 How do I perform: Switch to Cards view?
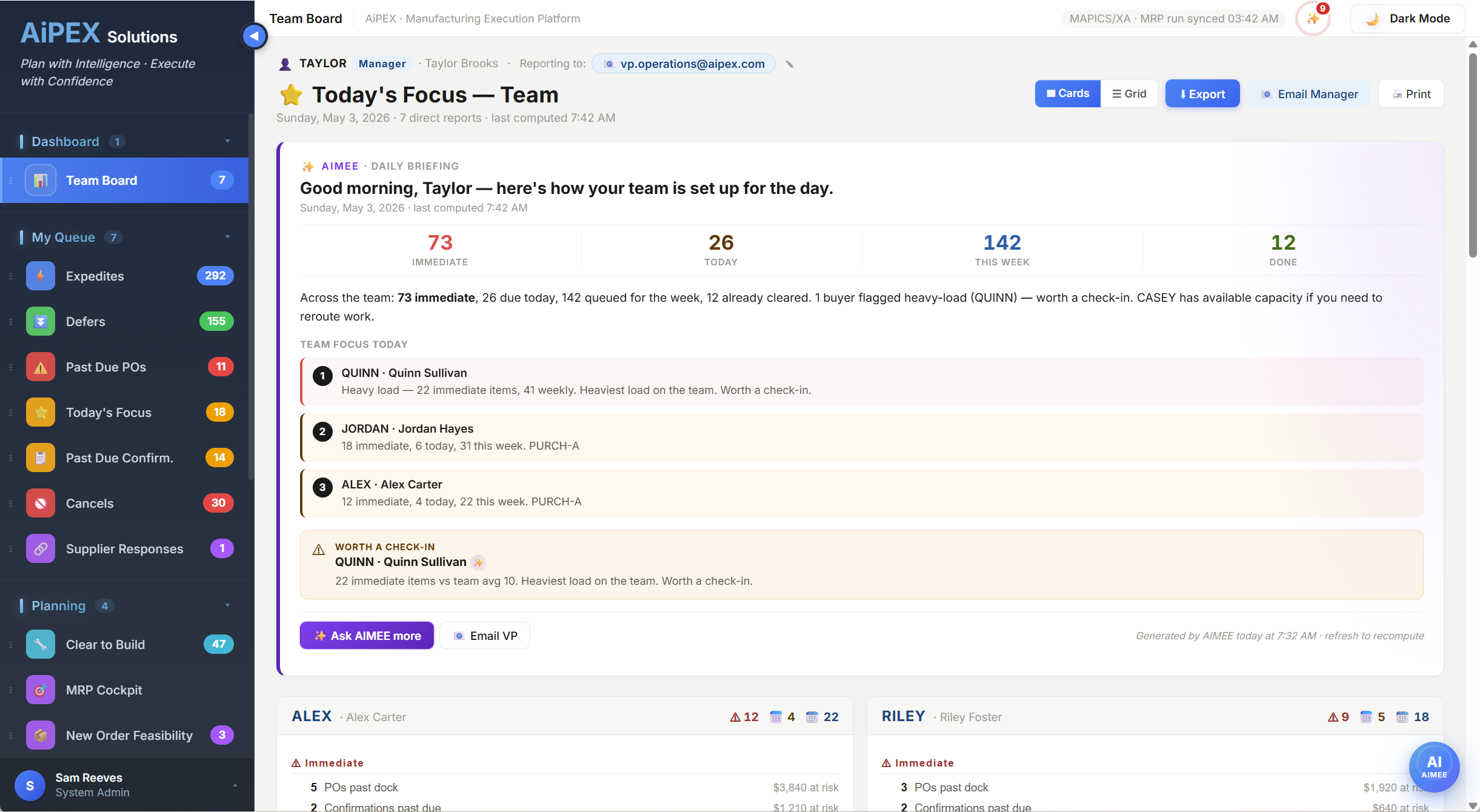(1068, 93)
